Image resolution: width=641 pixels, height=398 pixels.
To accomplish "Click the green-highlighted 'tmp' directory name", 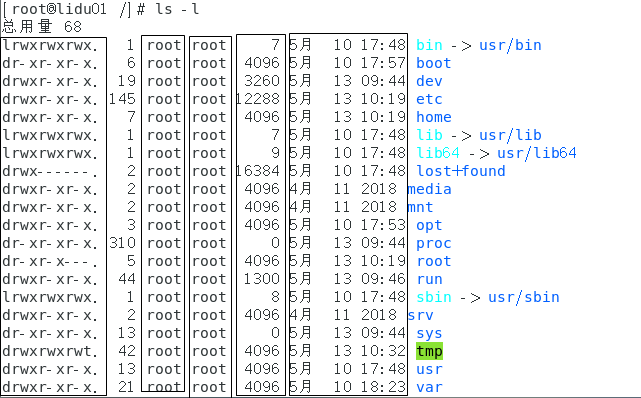I will 429,351.
